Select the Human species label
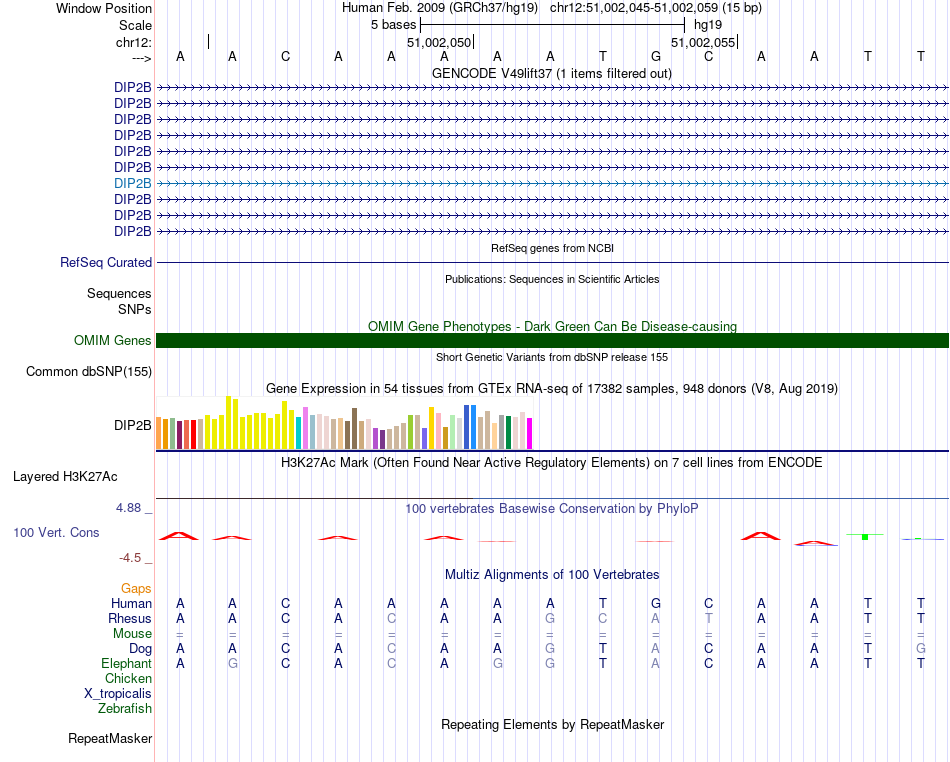This screenshot has height=762, width=950. [131, 603]
